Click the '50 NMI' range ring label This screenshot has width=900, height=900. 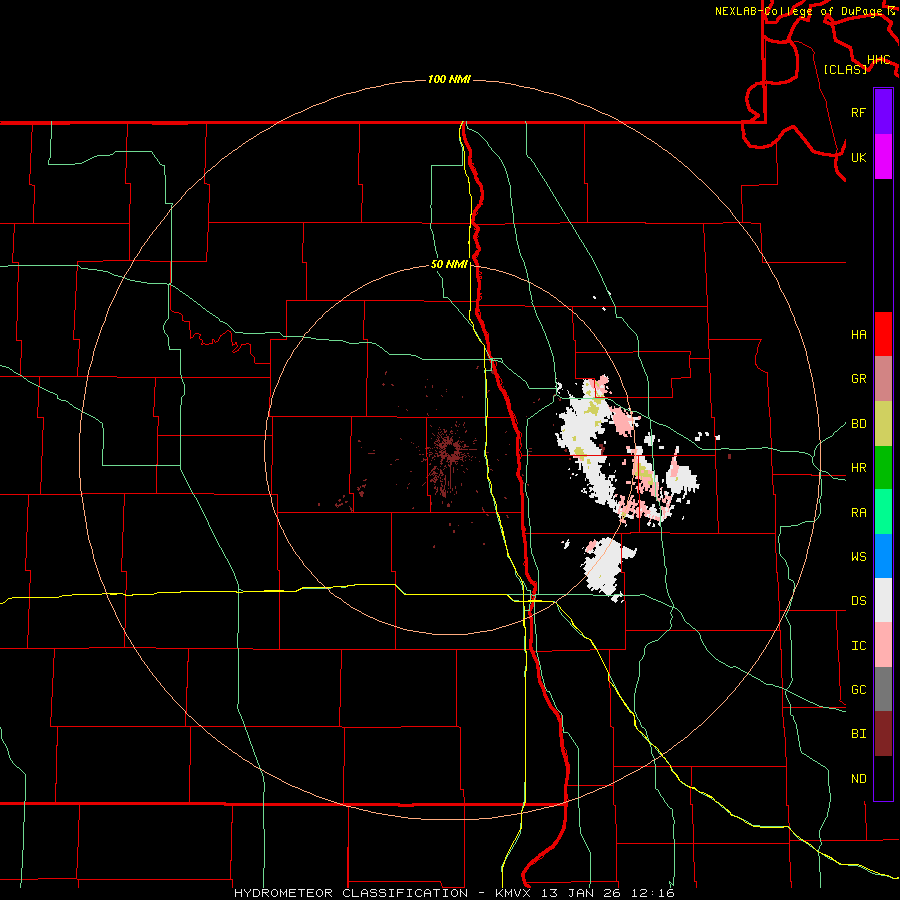(x=449, y=264)
